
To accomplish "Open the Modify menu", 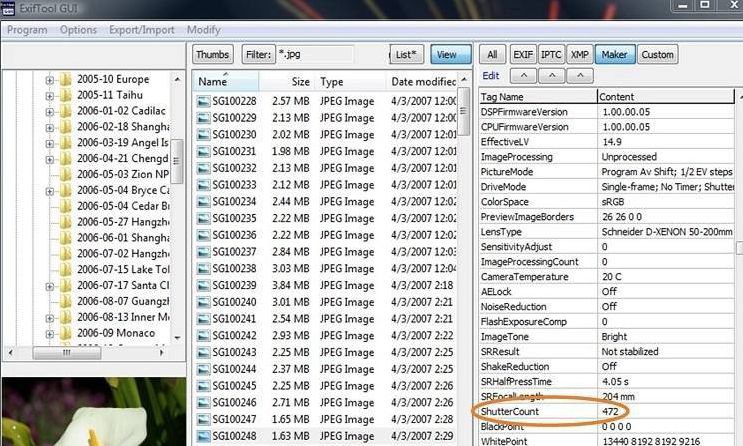I will [204, 30].
